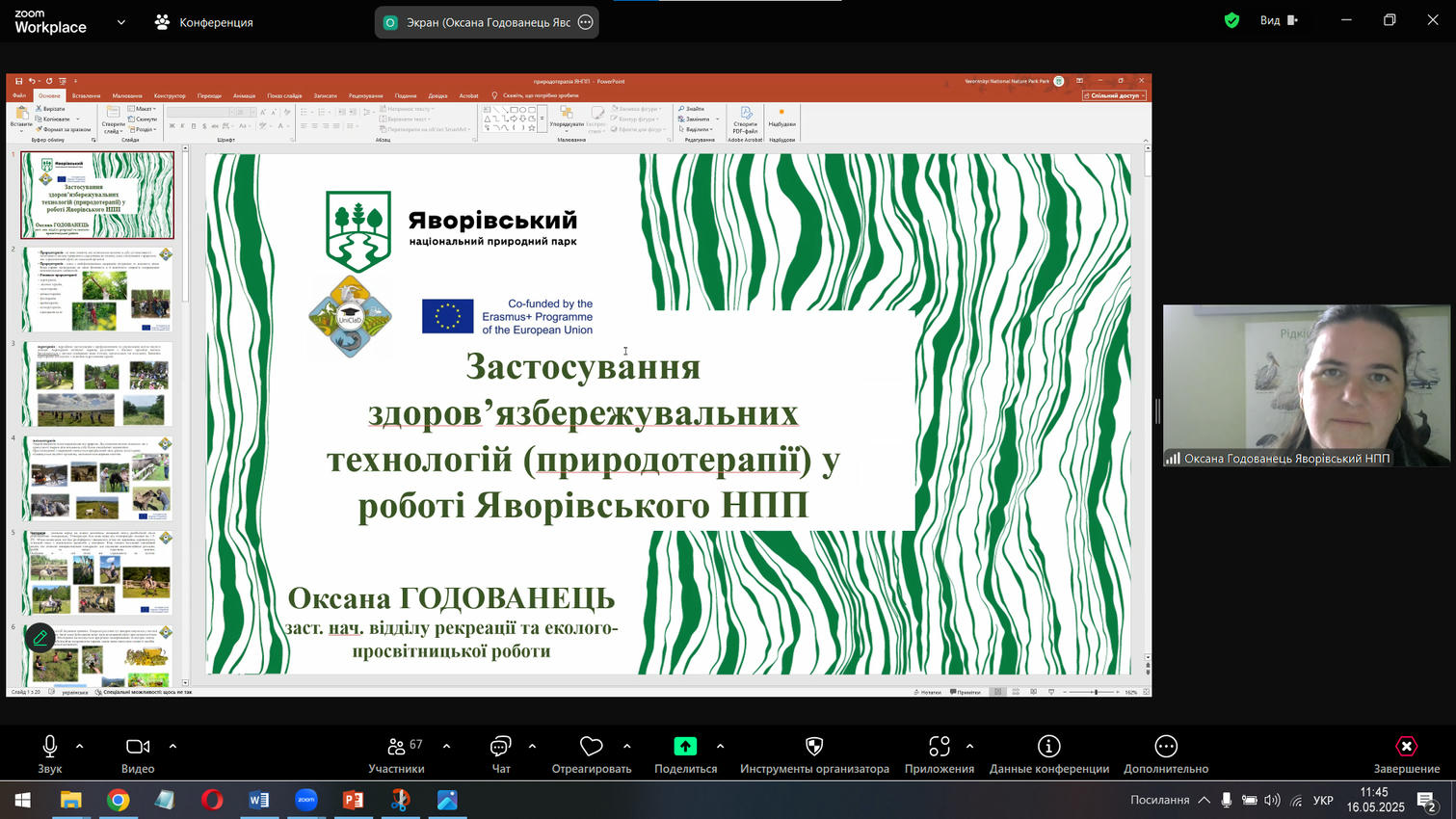Screen dimensions: 1456x819
Task: Show Данные конференции meeting info
Action: point(1049,753)
